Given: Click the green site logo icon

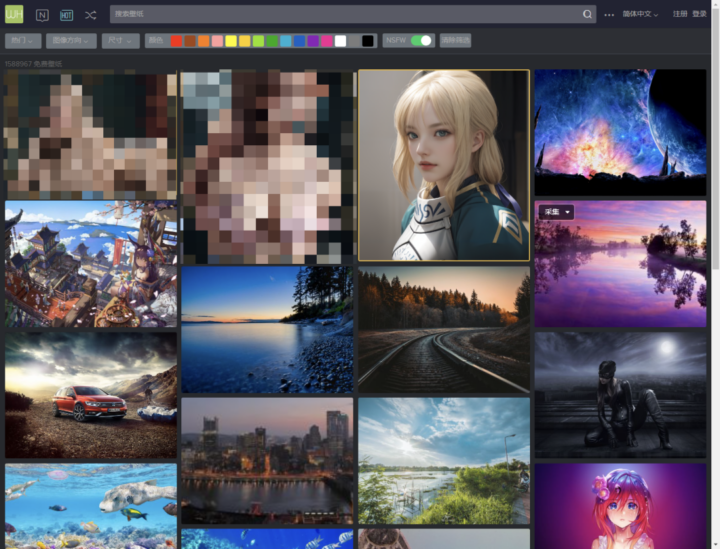Looking at the screenshot, I should [16, 15].
